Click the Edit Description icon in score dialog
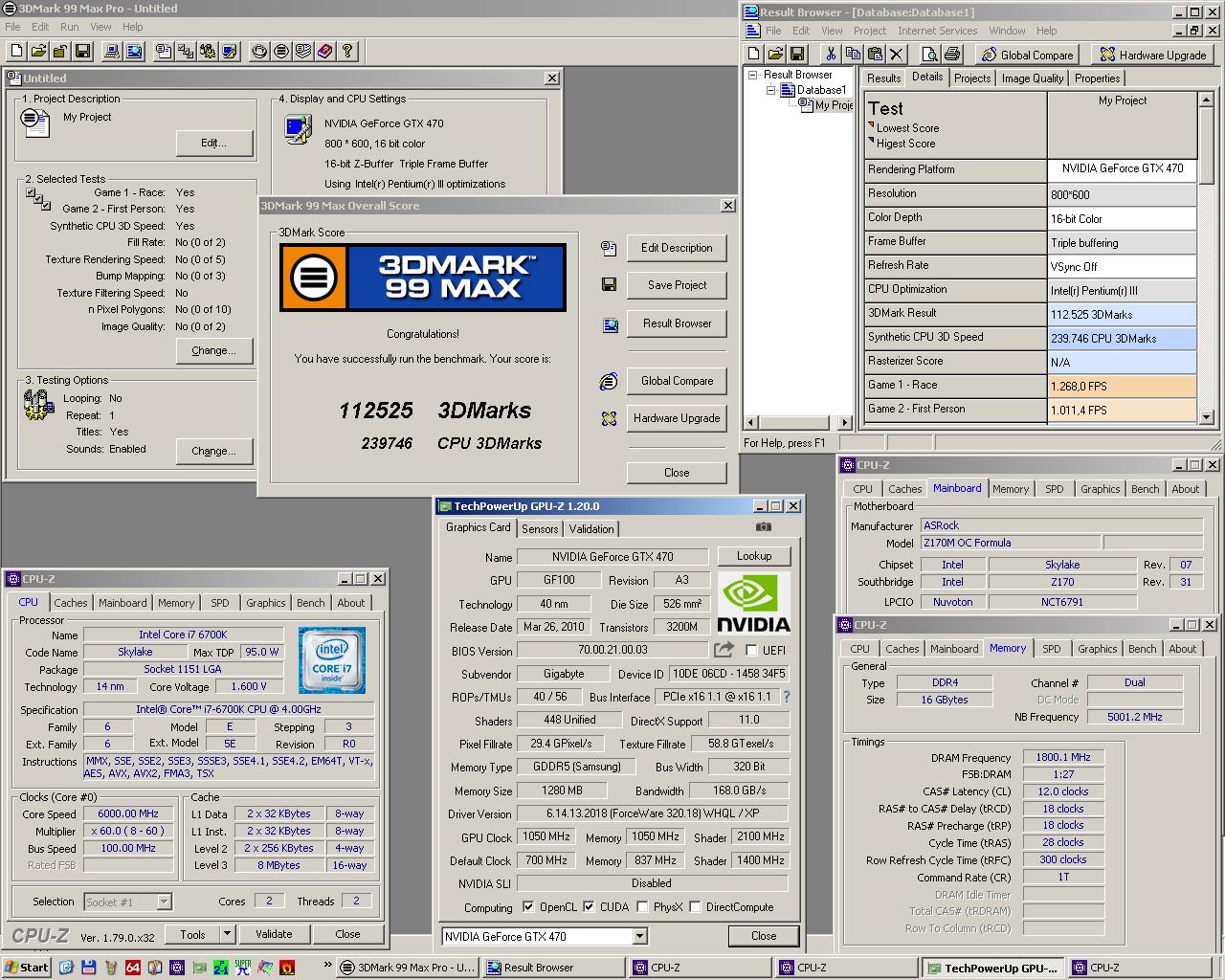The height and width of the screenshot is (980, 1225). 609,248
